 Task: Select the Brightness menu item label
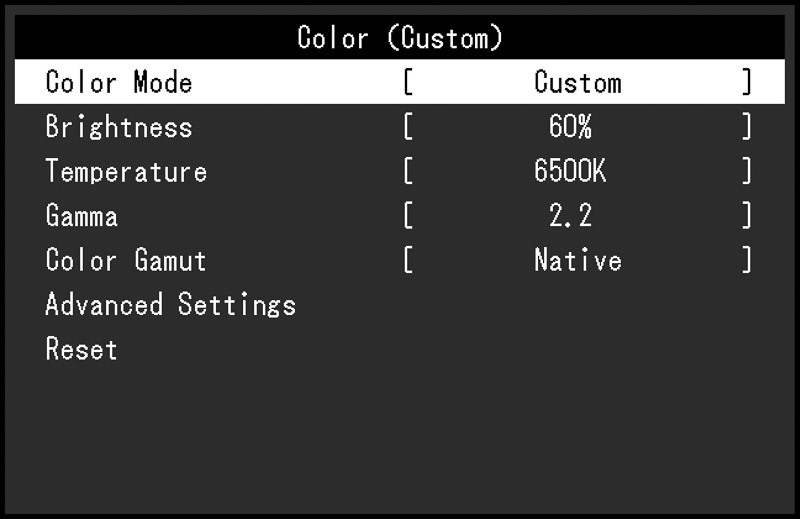click(119, 127)
